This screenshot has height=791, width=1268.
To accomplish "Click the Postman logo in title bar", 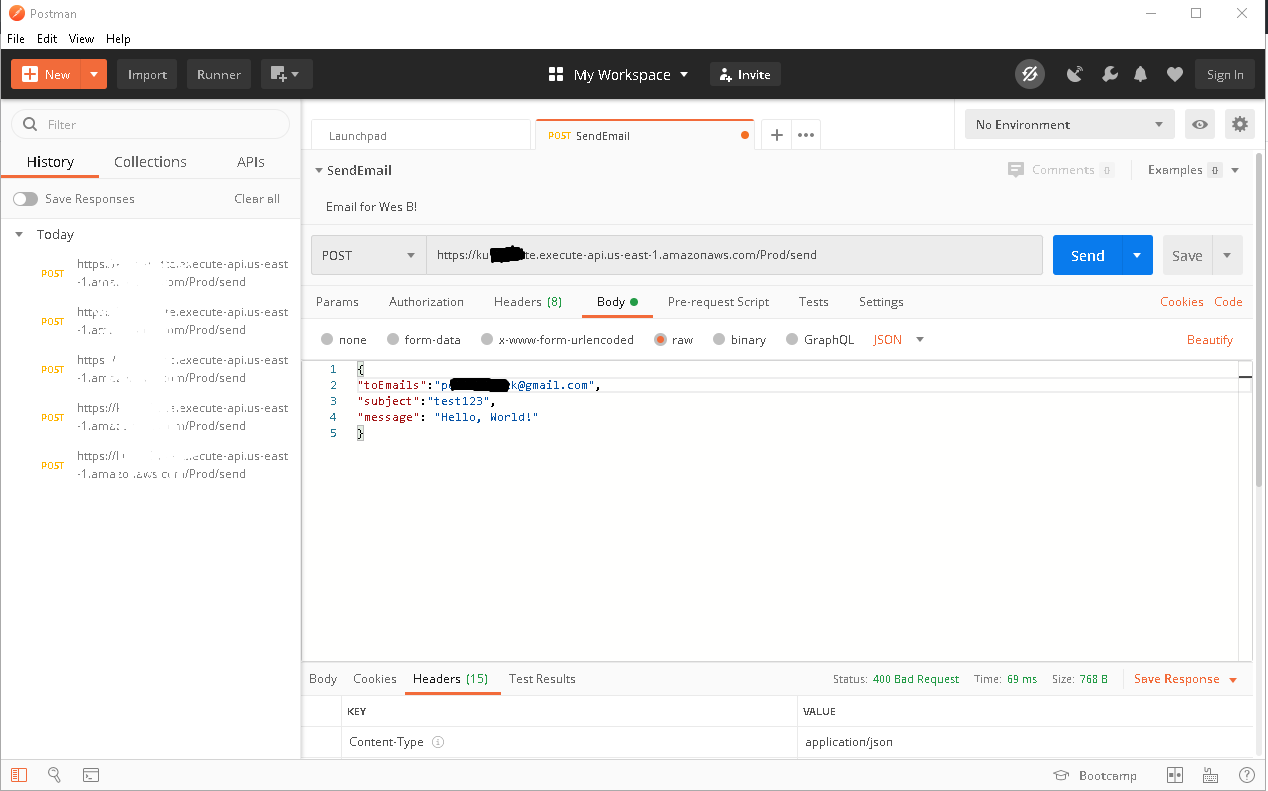I will coord(15,14).
